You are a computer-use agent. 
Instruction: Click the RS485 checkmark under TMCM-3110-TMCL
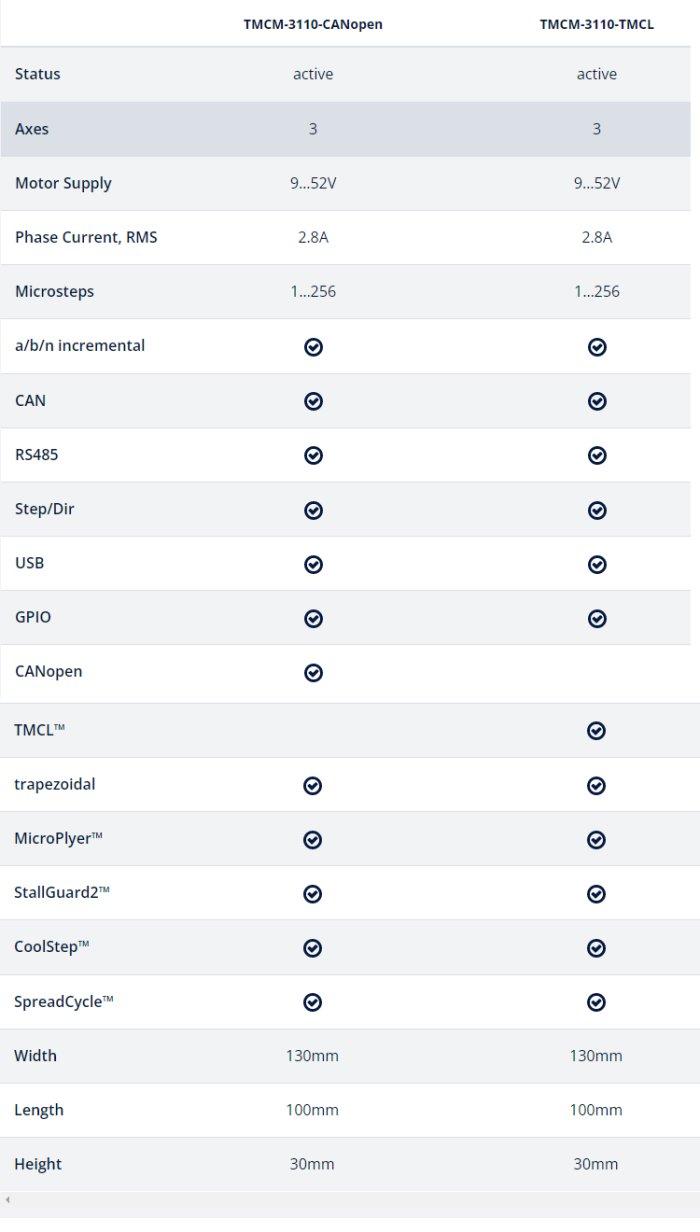pyautogui.click(x=597, y=455)
